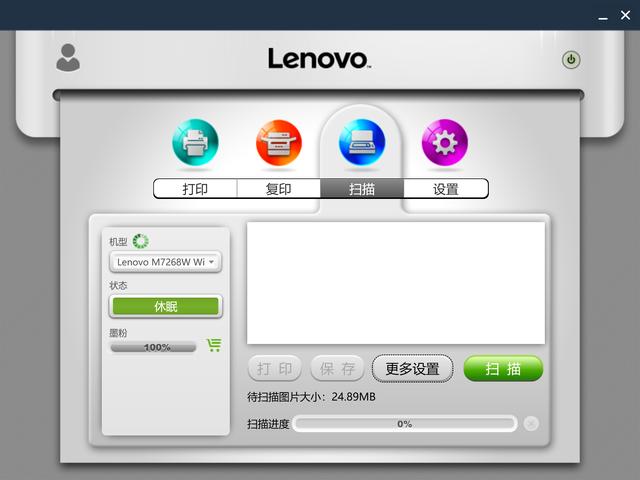Click the 墨粉 toner label
This screenshot has height=480, width=640.
pyautogui.click(x=118, y=333)
